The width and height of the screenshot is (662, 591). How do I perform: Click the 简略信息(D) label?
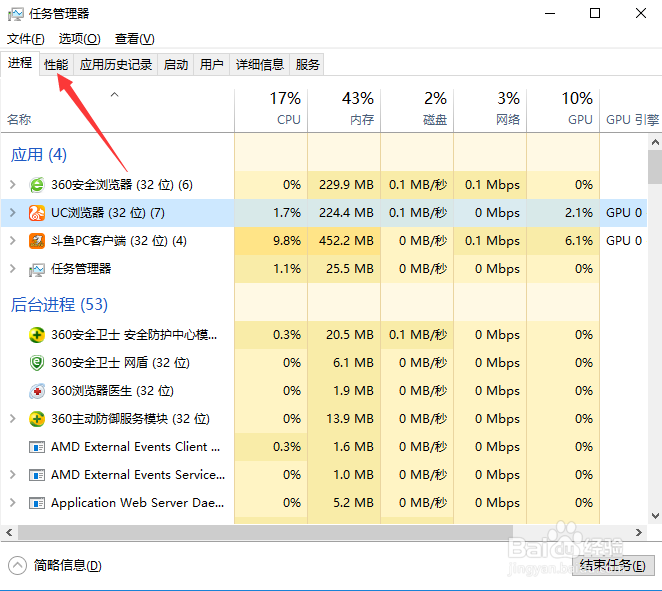[x=68, y=566]
